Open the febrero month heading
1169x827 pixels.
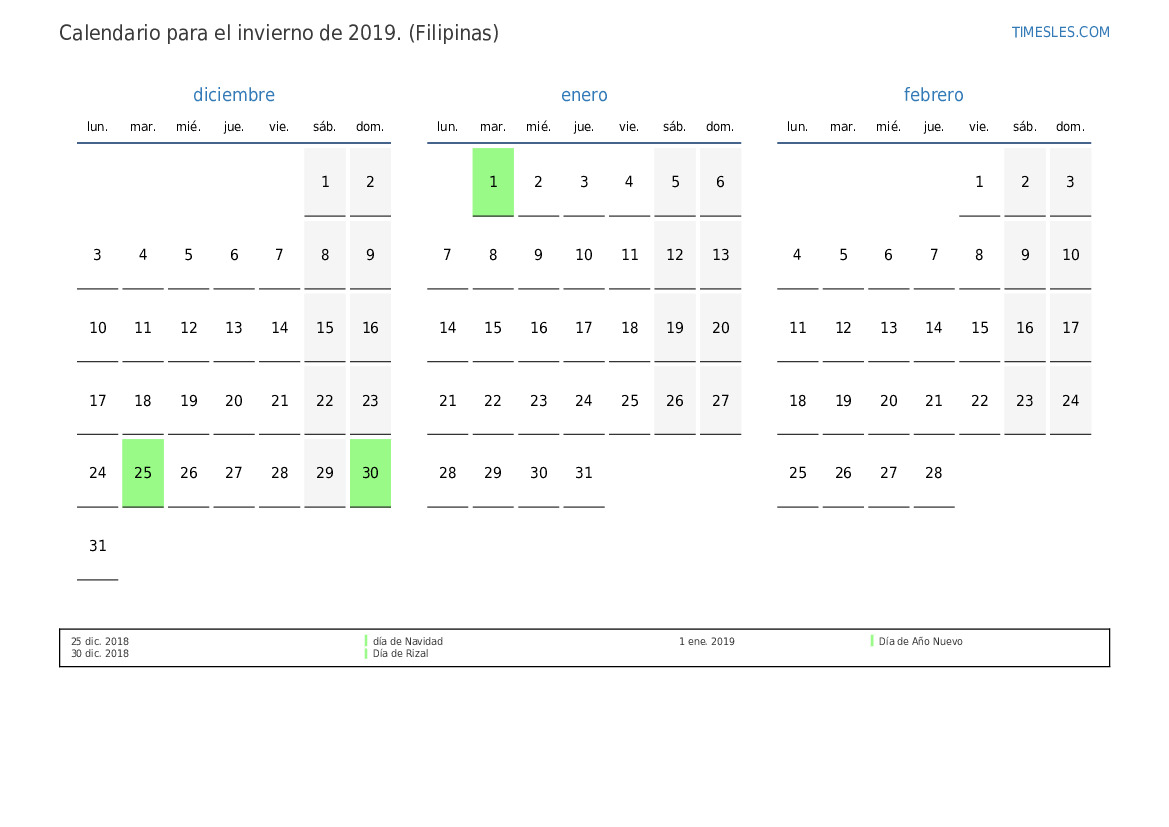pyautogui.click(x=933, y=95)
